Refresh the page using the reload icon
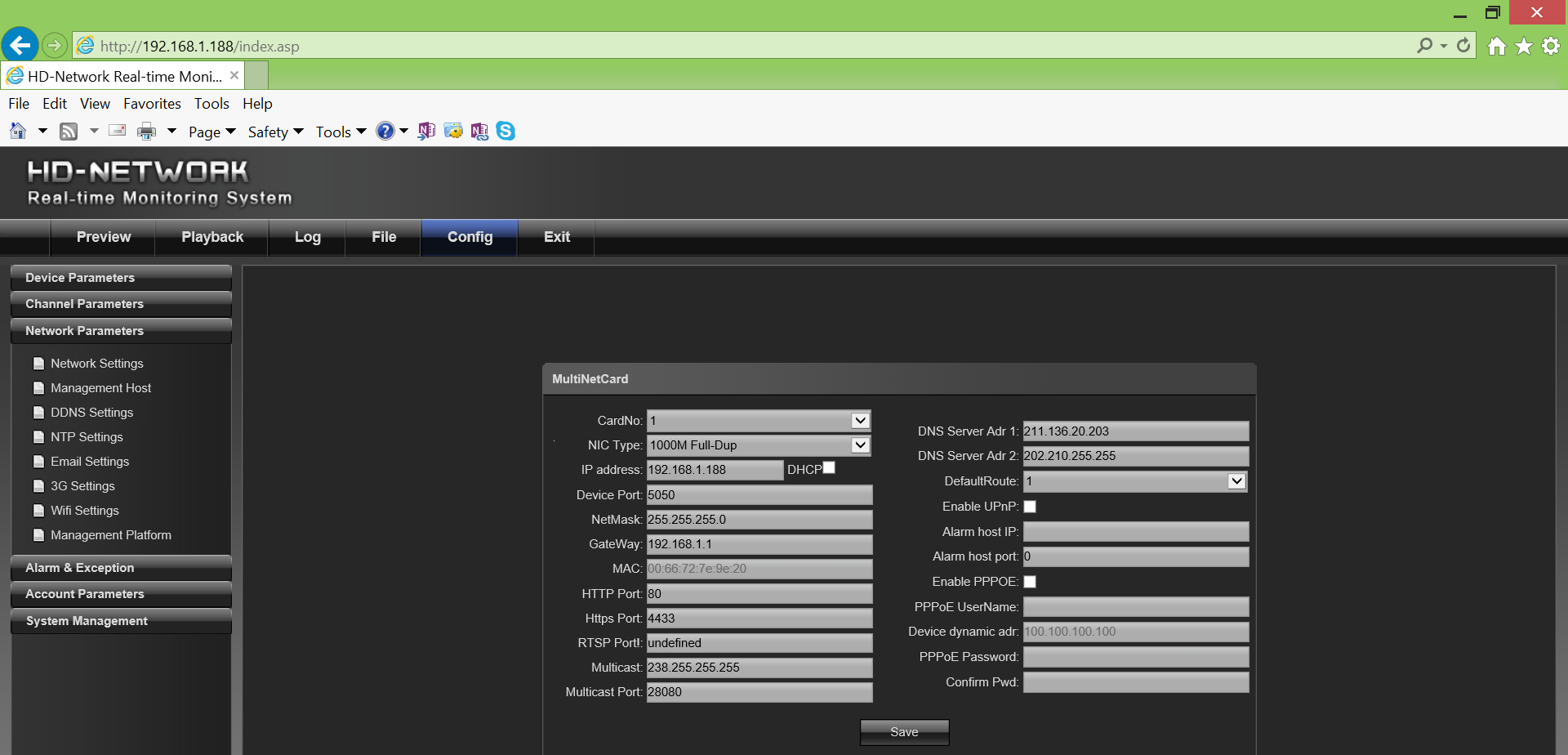The height and width of the screenshot is (755, 1568). click(1463, 46)
